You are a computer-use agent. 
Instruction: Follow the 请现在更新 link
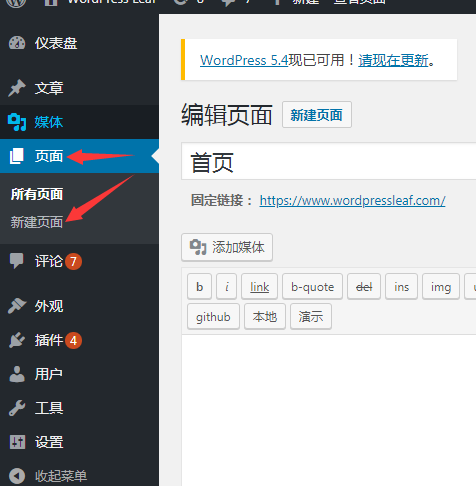[x=393, y=60]
